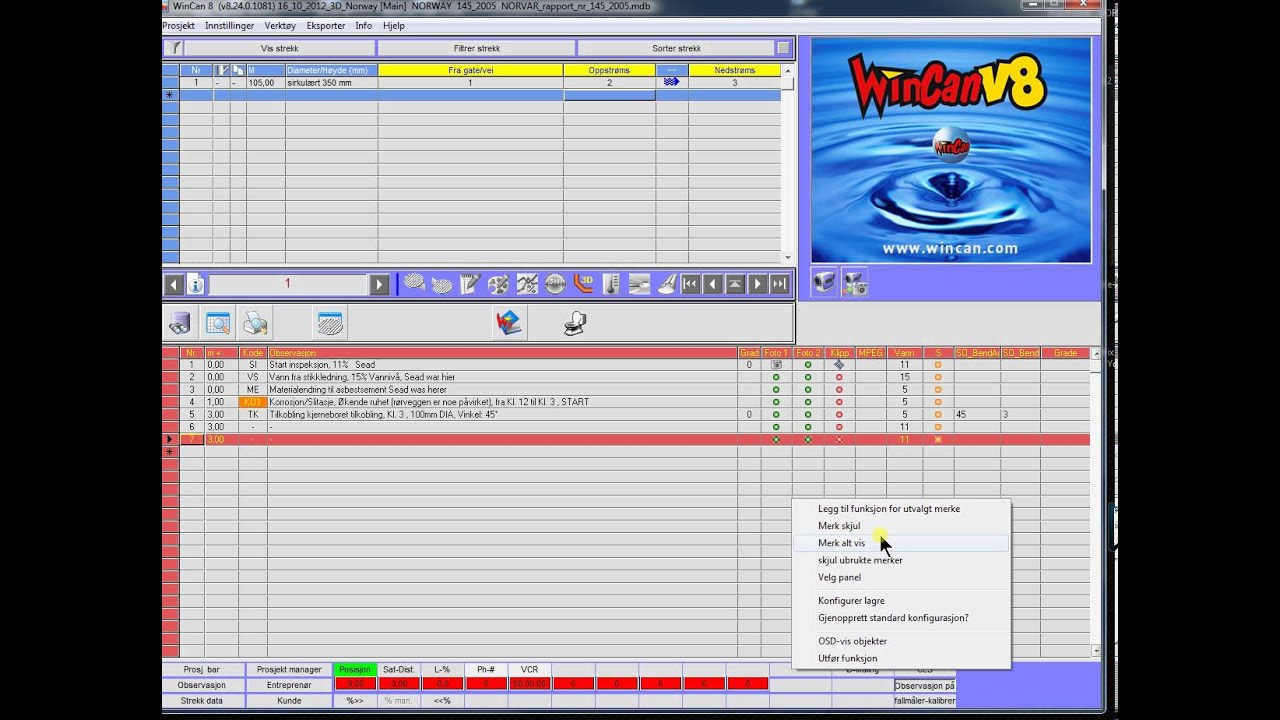Open the Innstillinger menu
The image size is (1280, 720).
pyautogui.click(x=229, y=25)
